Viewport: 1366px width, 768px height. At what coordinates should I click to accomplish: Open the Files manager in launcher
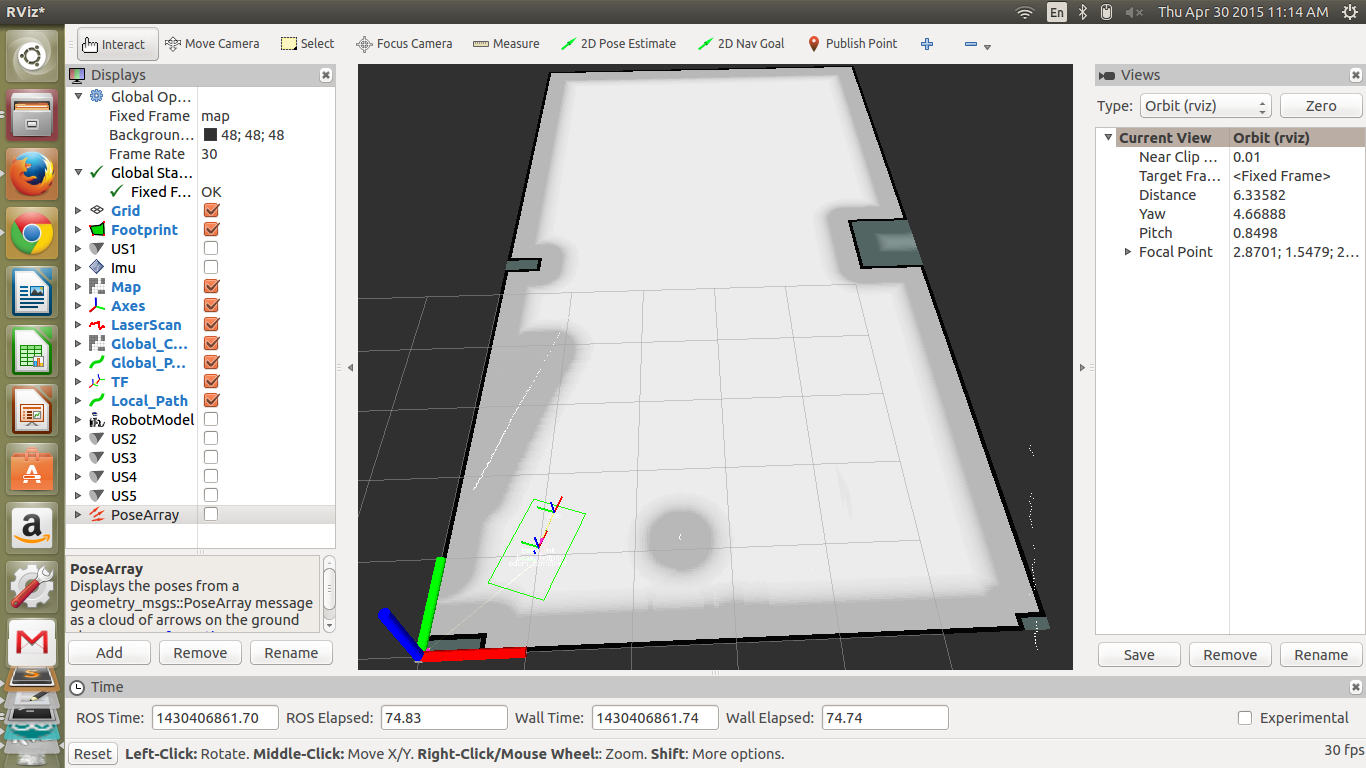32,115
